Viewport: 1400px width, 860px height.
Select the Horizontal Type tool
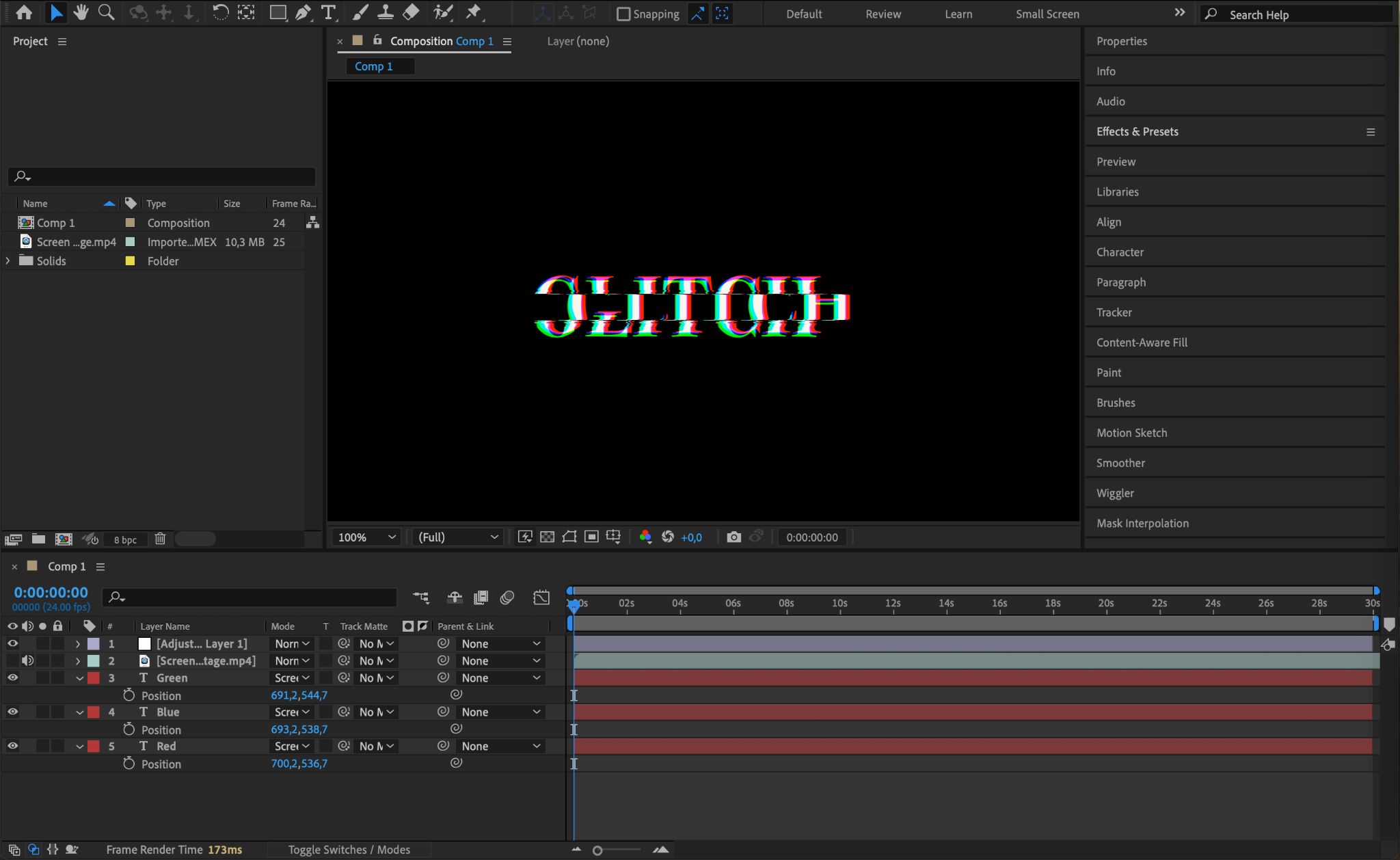[x=329, y=12]
